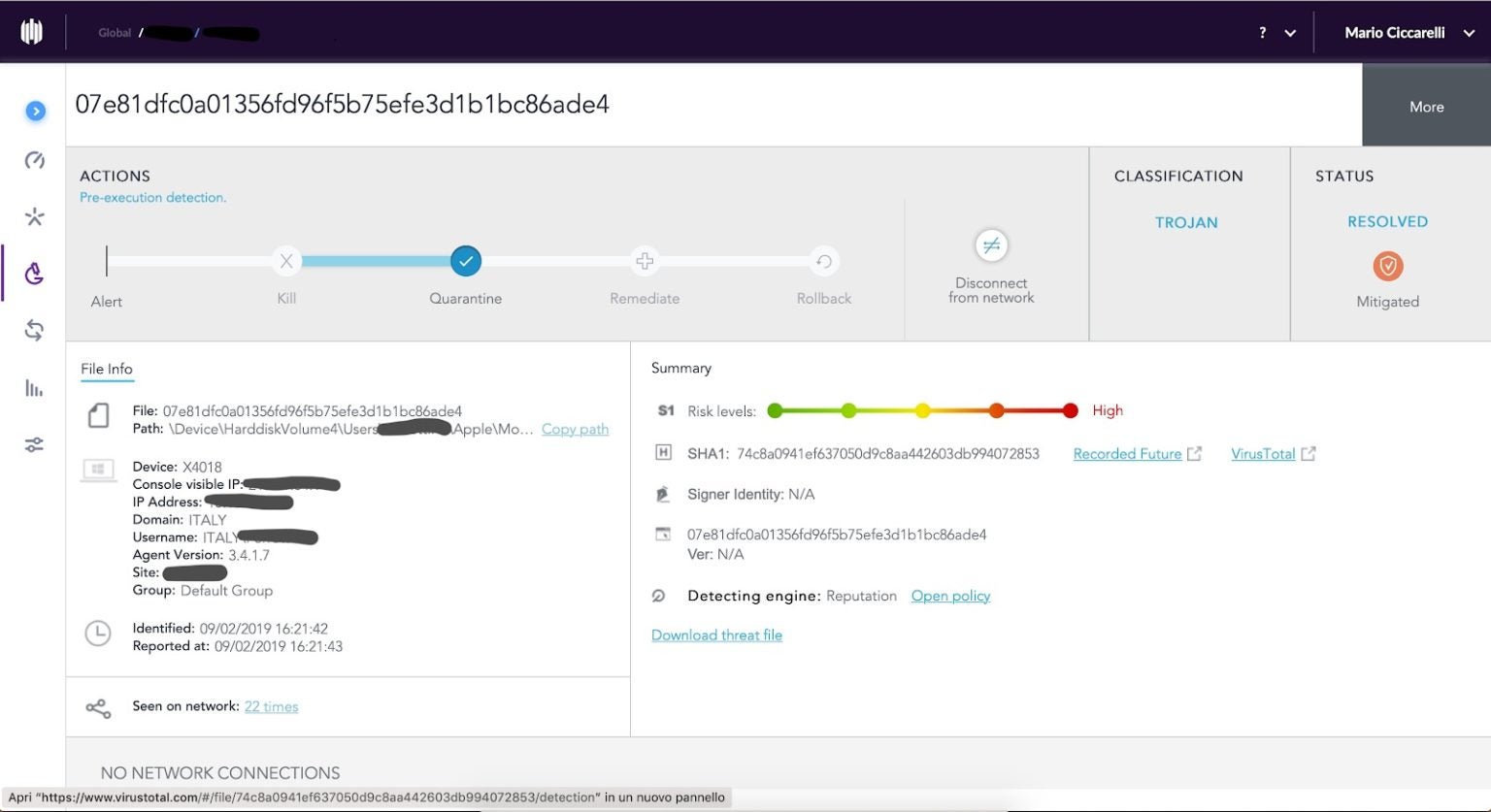Click the Global breadcrumb item
The width and height of the screenshot is (1491, 812).
tap(115, 33)
